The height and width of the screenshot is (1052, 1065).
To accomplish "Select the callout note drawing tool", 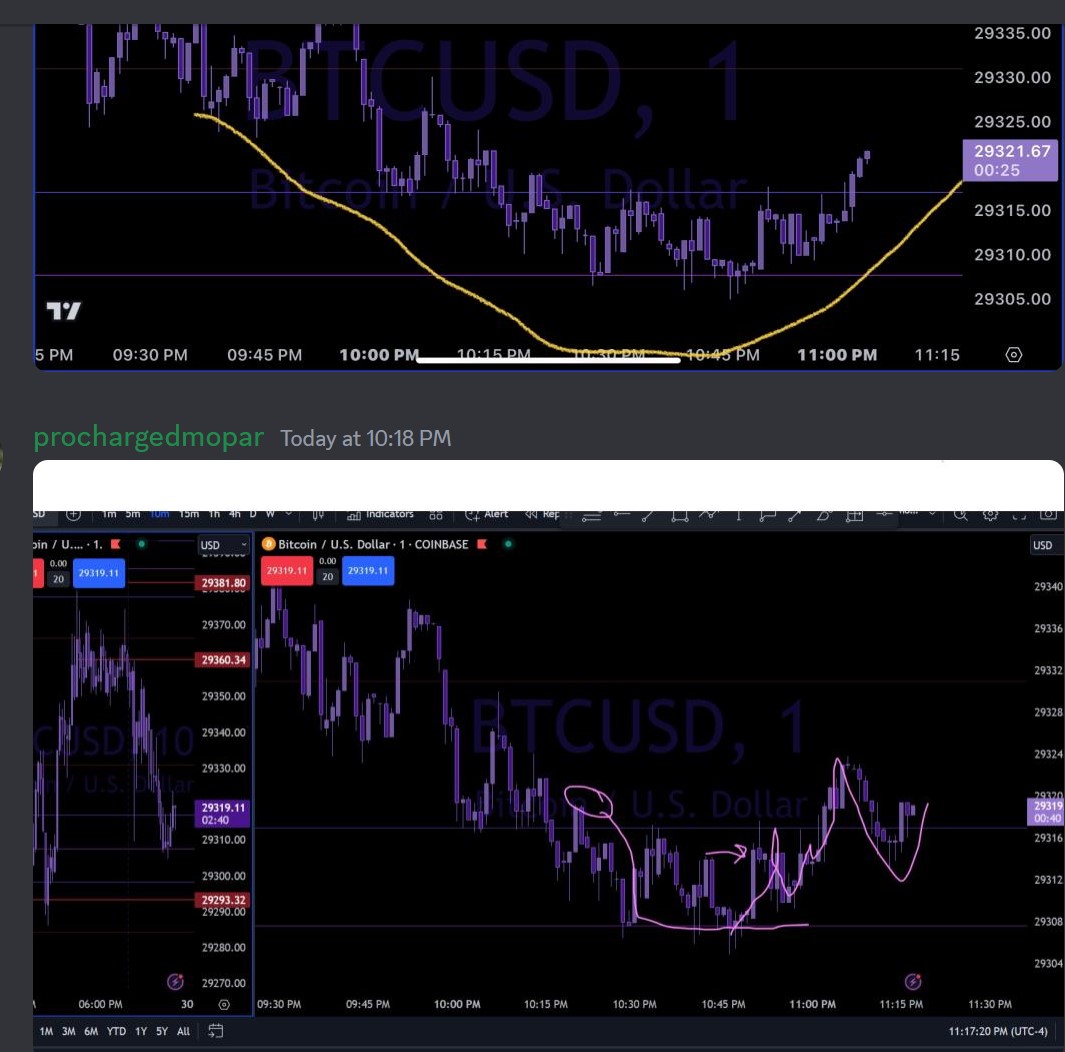I will click(768, 515).
